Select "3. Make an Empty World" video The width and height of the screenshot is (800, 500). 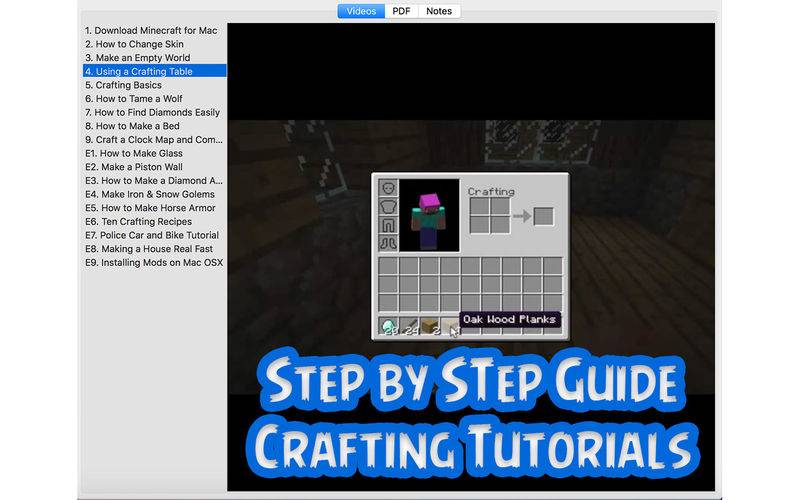pyautogui.click(x=154, y=58)
